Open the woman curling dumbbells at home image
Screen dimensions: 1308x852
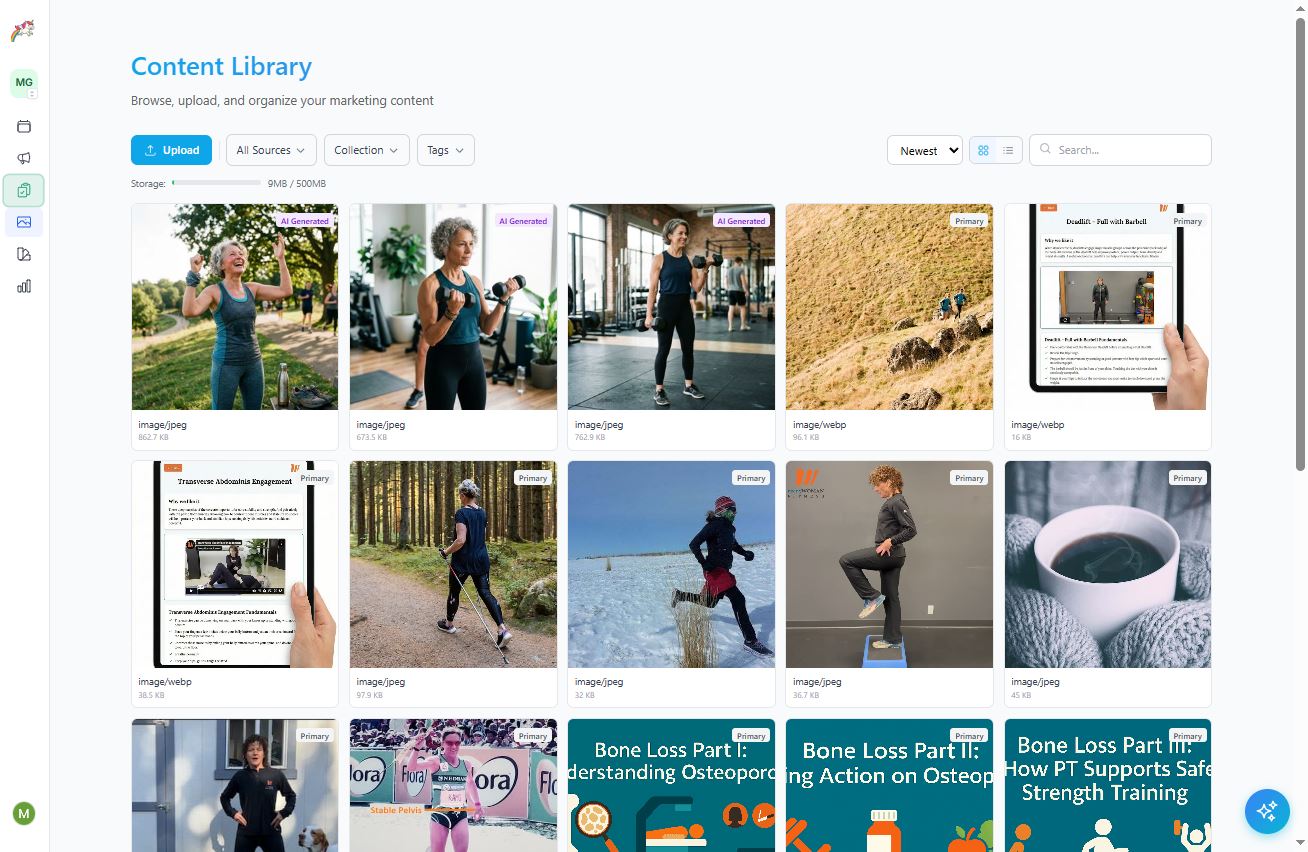click(453, 307)
